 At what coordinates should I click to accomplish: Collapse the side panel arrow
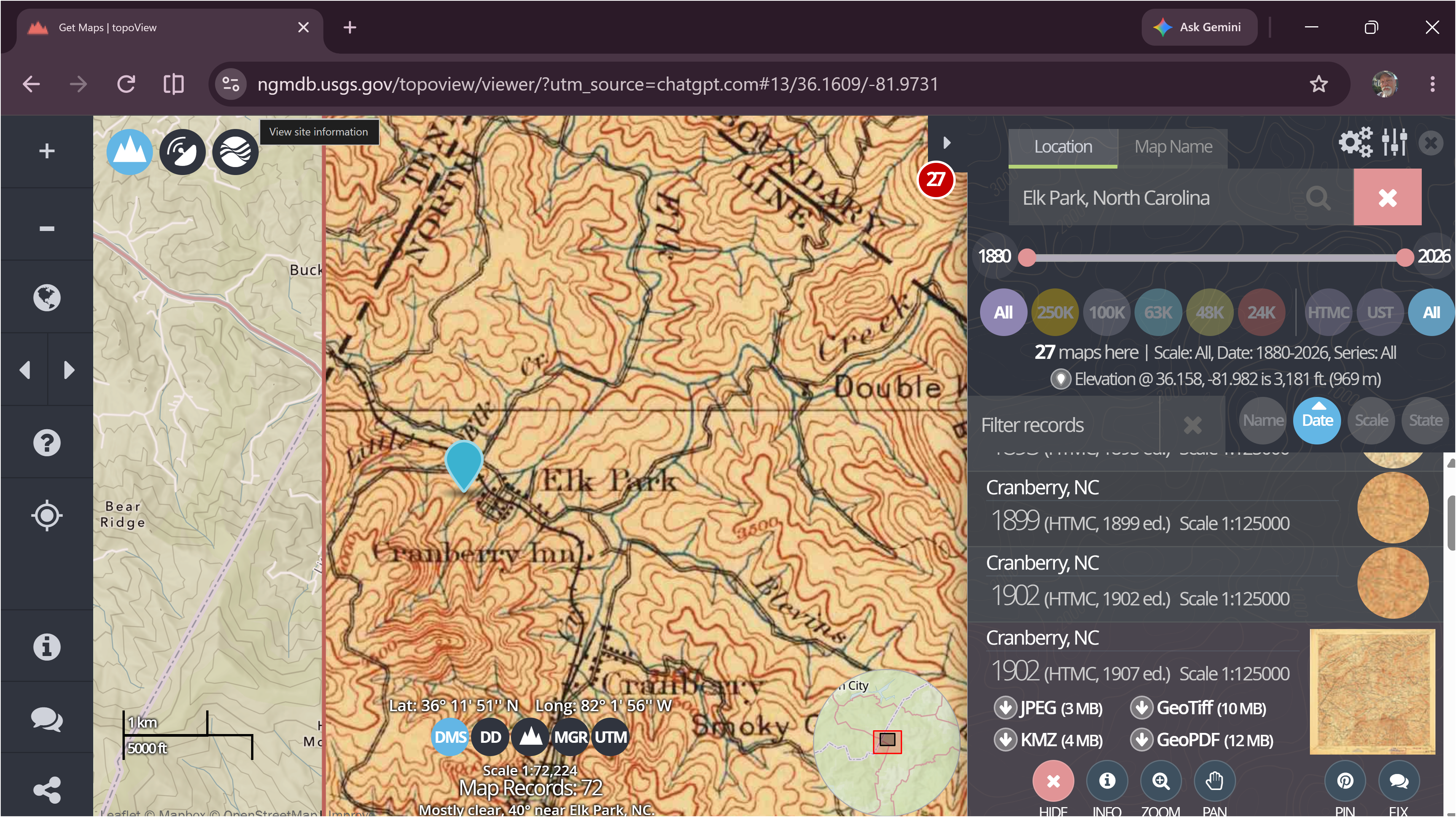[947, 143]
